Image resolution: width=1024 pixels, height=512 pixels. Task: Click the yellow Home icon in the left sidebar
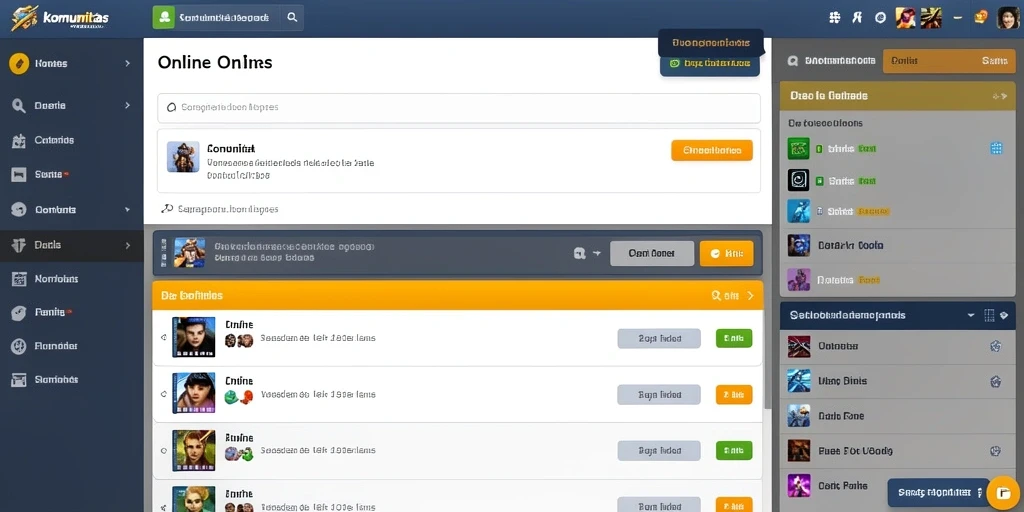pyautogui.click(x=19, y=63)
